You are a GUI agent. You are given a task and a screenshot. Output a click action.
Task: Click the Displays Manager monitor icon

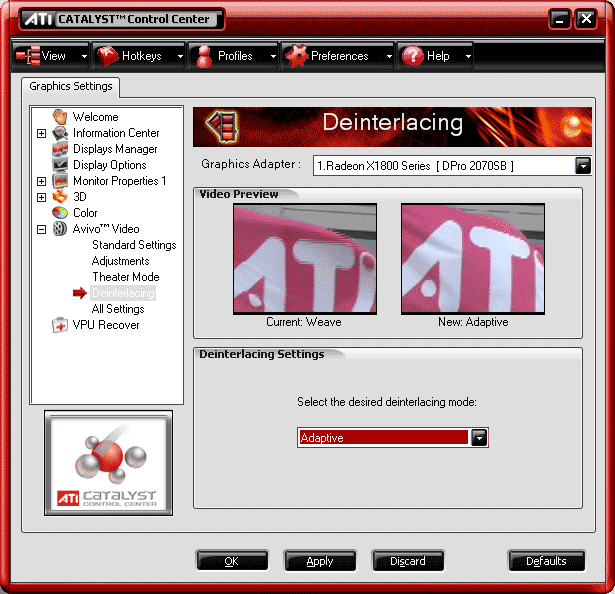pyautogui.click(x=60, y=149)
